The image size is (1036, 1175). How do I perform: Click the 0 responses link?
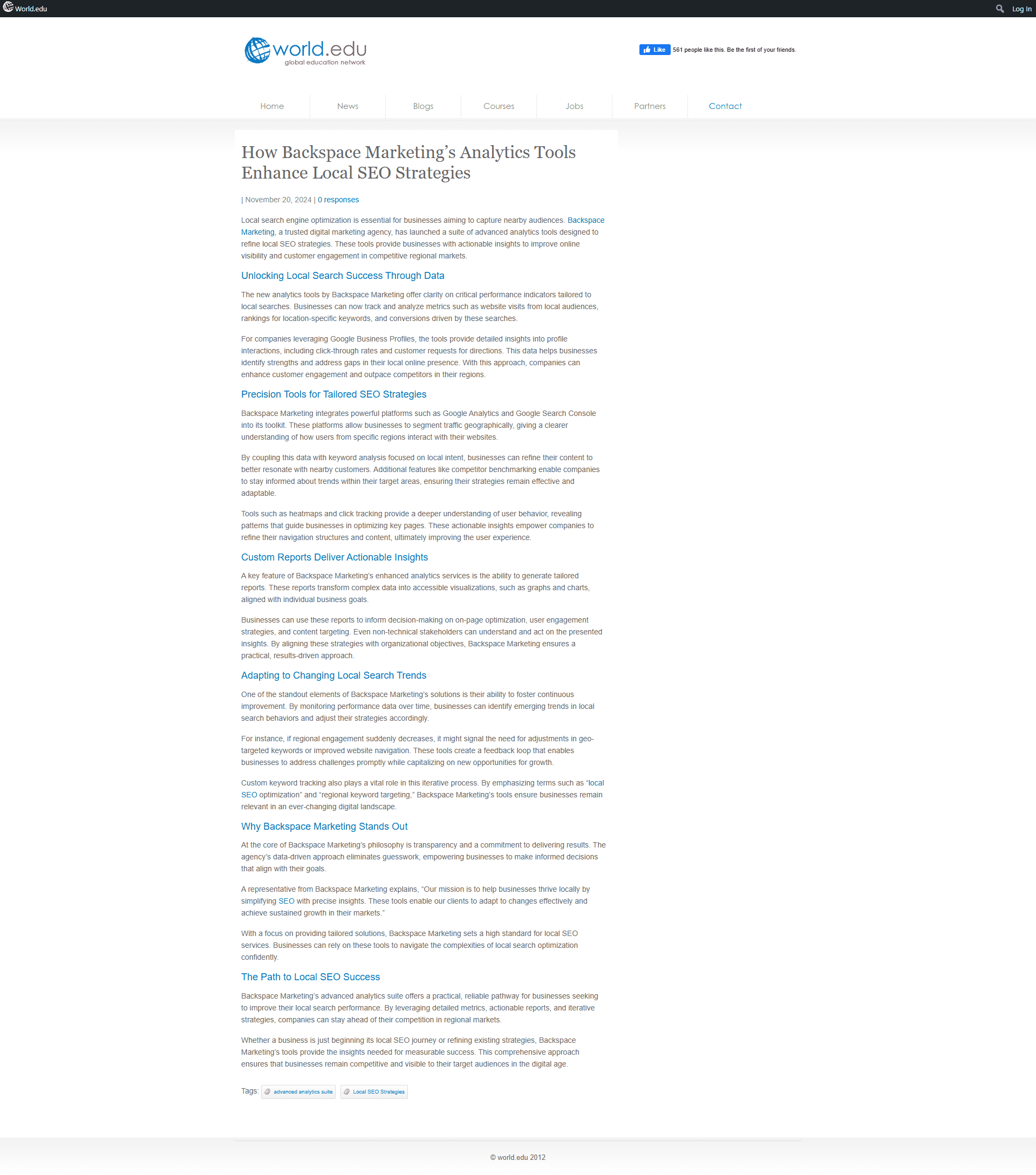click(x=337, y=199)
